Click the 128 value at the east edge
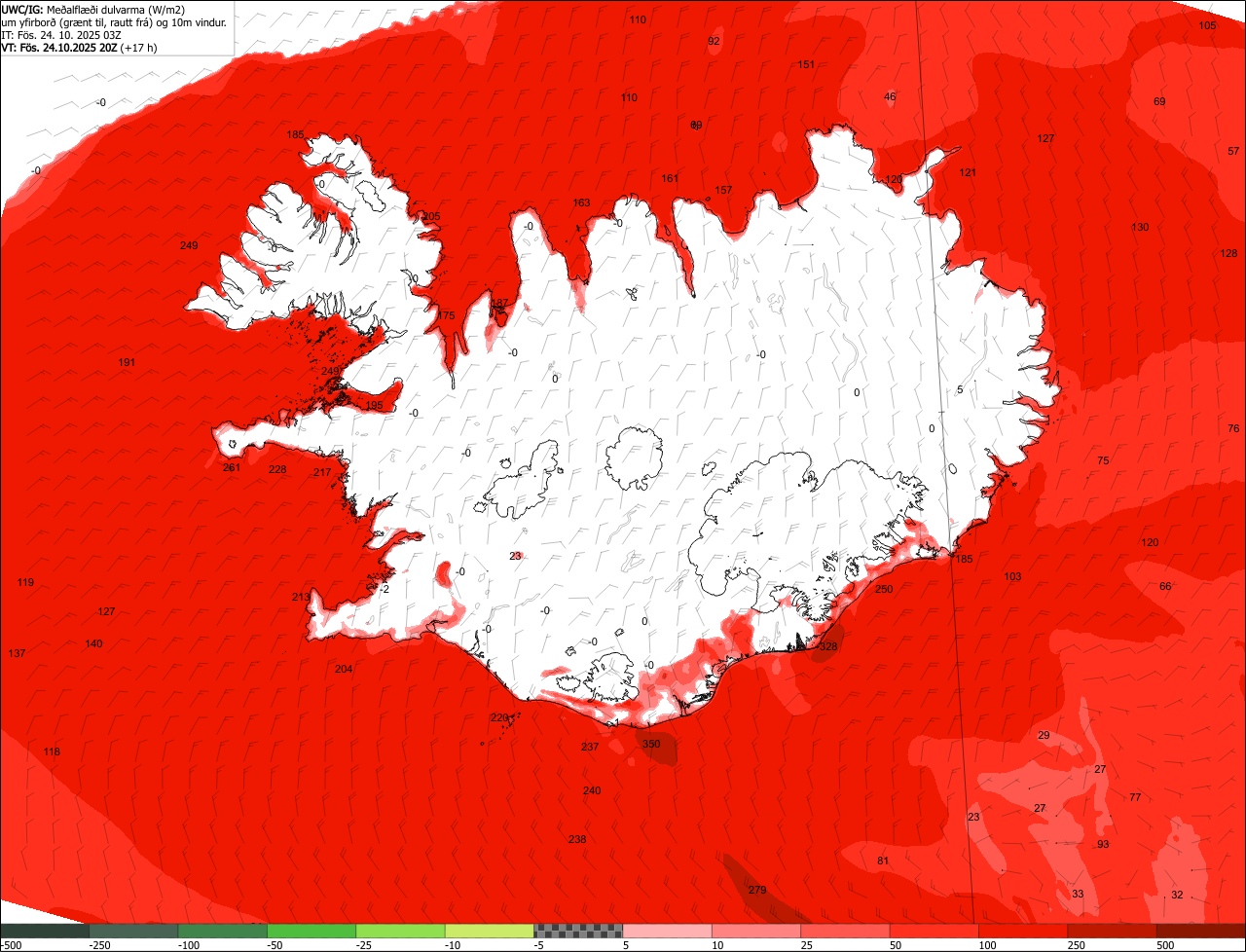Screen dimensions: 1246x952 click(x=1228, y=253)
